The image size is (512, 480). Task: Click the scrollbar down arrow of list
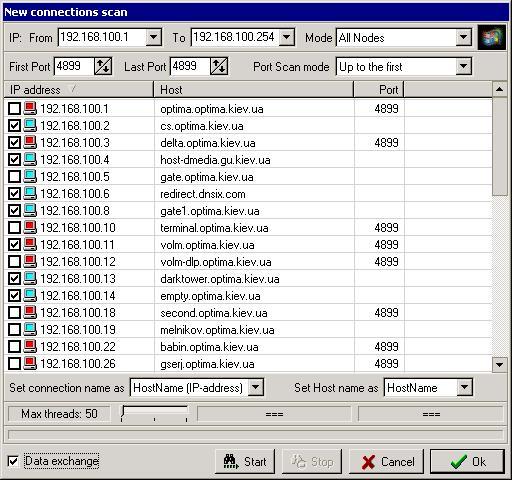tap(499, 364)
